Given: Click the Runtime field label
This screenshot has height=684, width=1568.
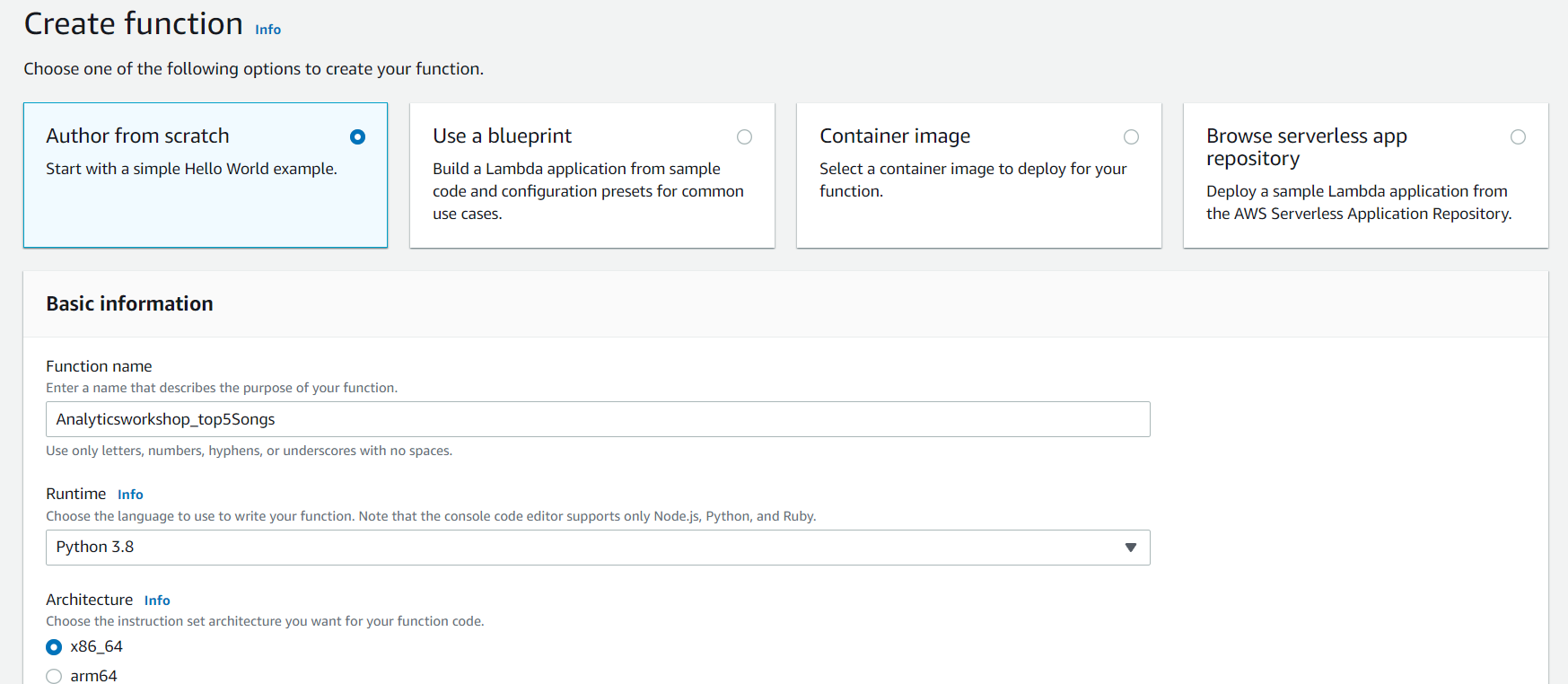Looking at the screenshot, I should click(x=75, y=494).
